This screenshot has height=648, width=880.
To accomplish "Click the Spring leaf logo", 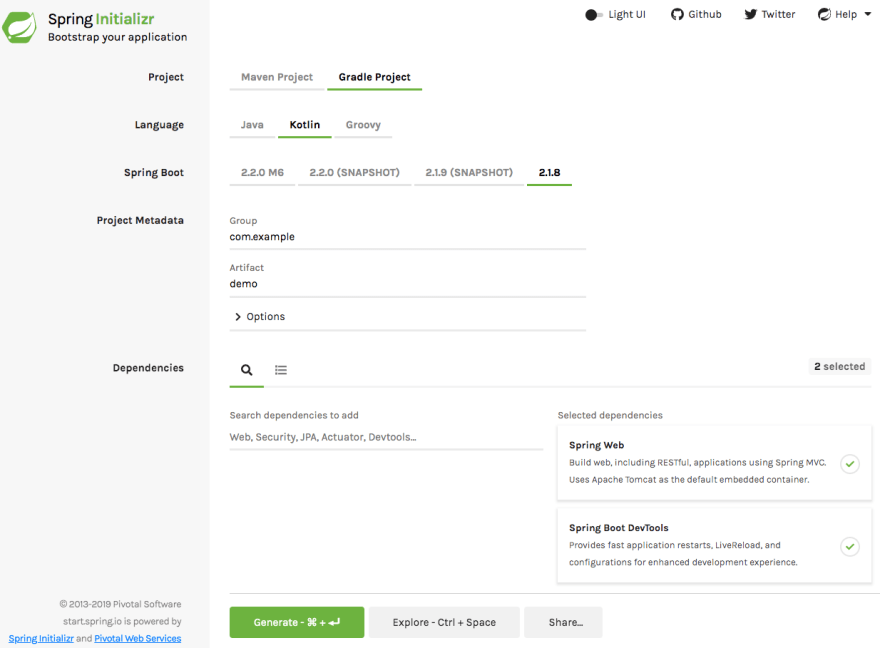I will 19,27.
